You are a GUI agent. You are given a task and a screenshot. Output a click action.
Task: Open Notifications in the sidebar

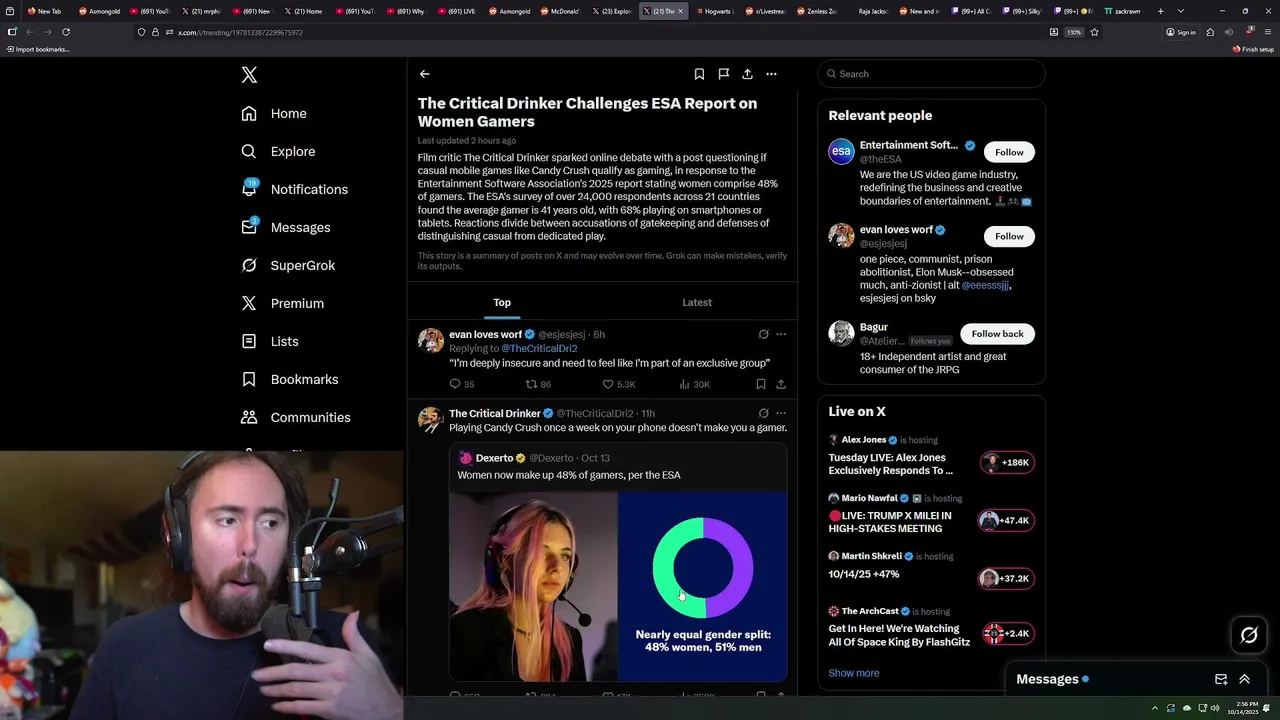pos(295,189)
